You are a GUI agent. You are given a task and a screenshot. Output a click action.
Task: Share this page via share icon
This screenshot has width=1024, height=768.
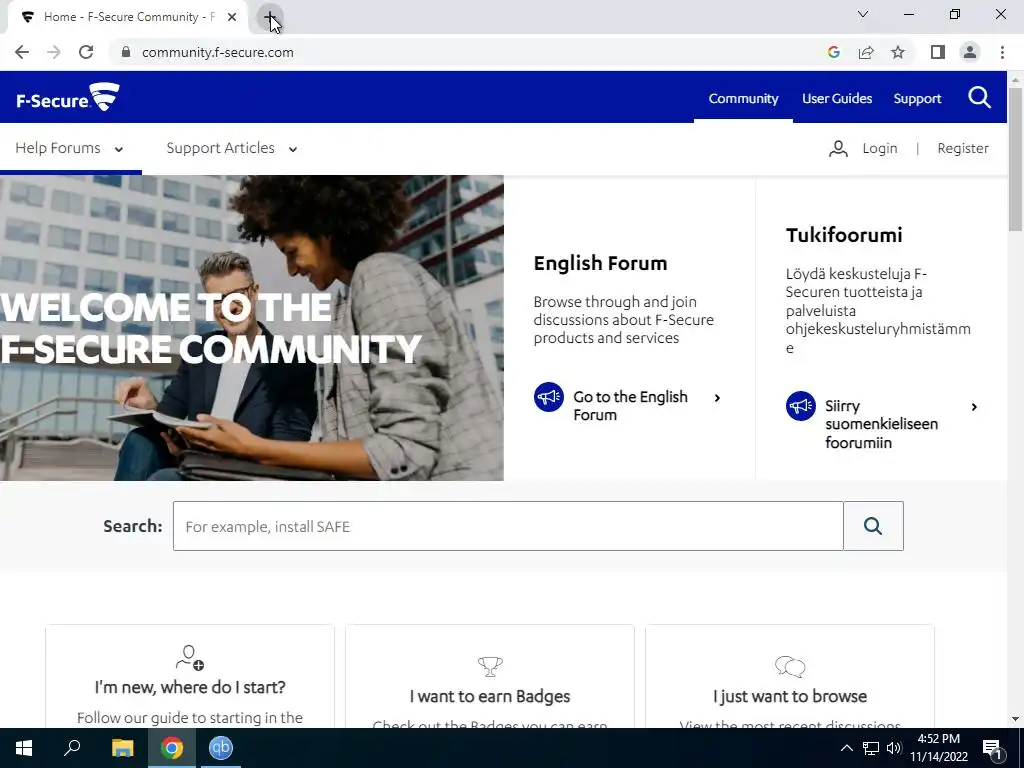(866, 52)
